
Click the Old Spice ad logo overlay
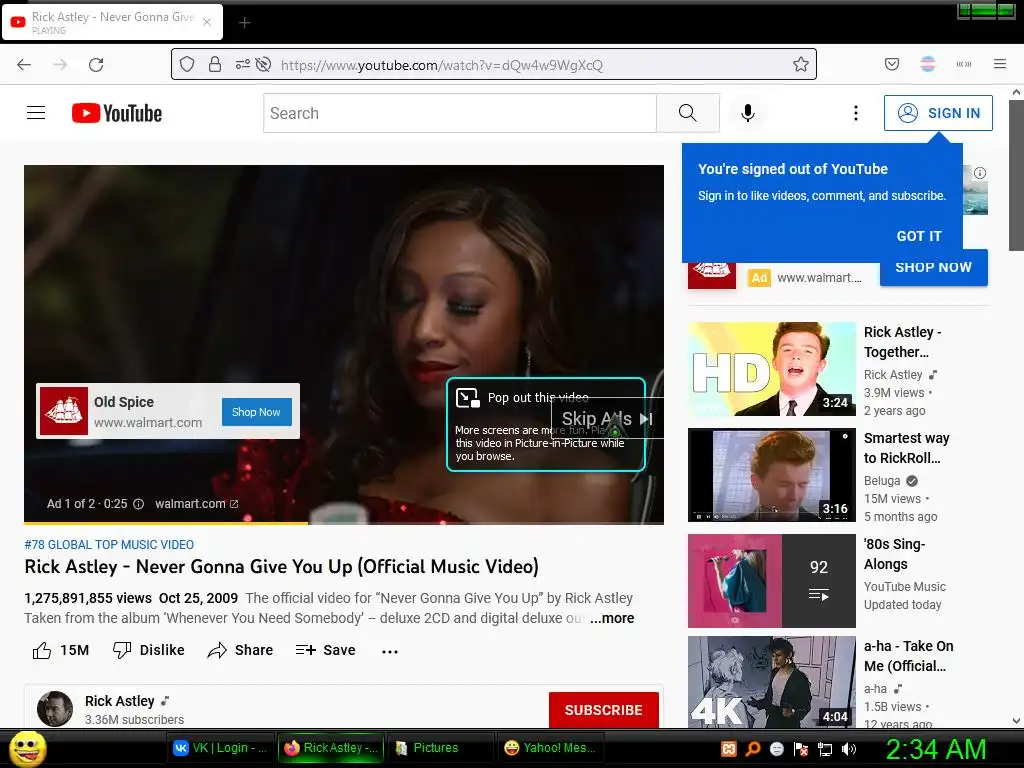coord(63,411)
